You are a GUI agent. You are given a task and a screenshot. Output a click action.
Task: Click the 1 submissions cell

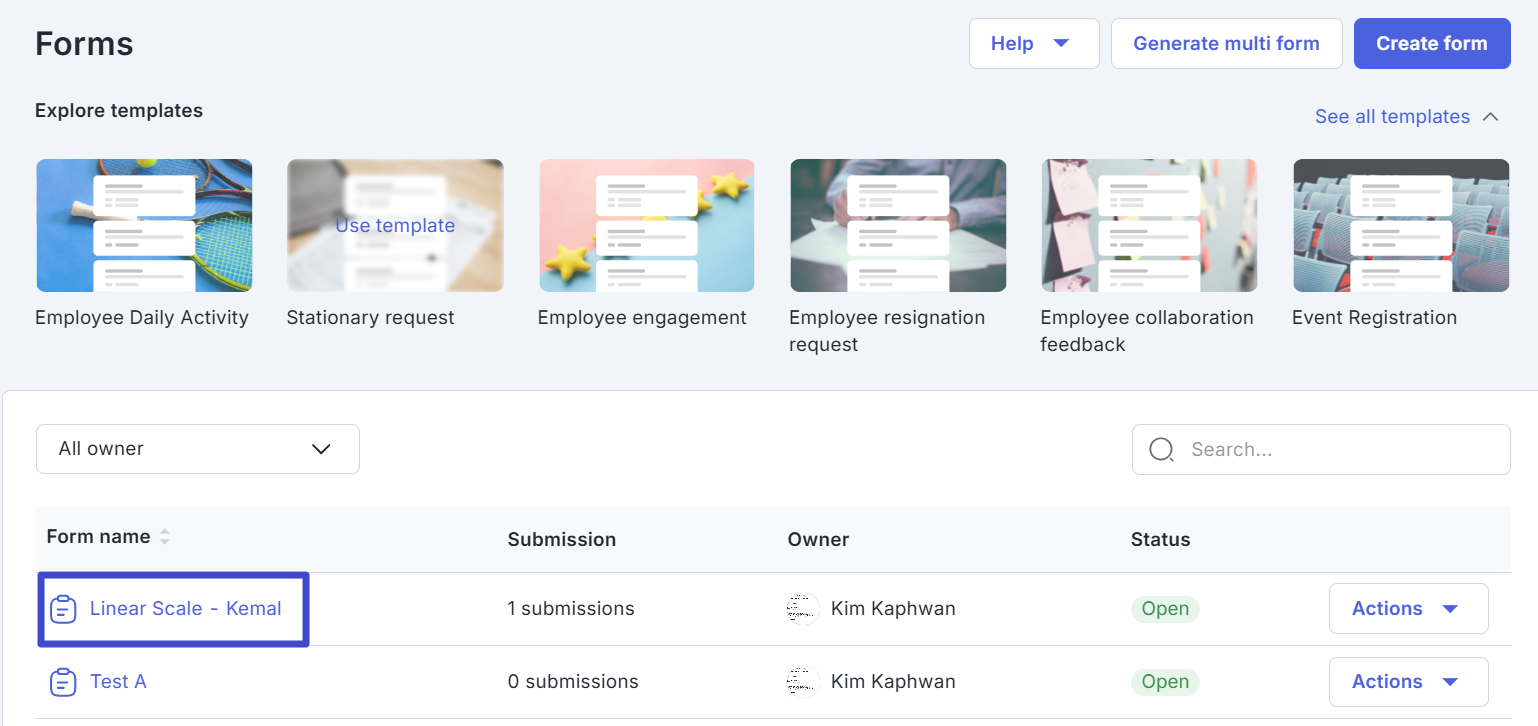click(x=571, y=609)
